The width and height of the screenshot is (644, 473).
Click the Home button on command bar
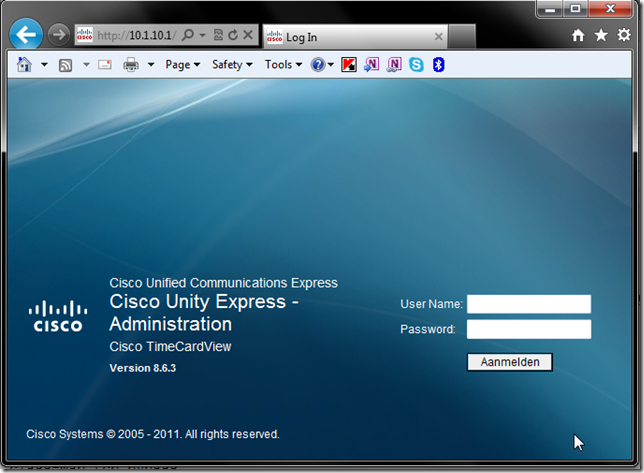coord(24,64)
